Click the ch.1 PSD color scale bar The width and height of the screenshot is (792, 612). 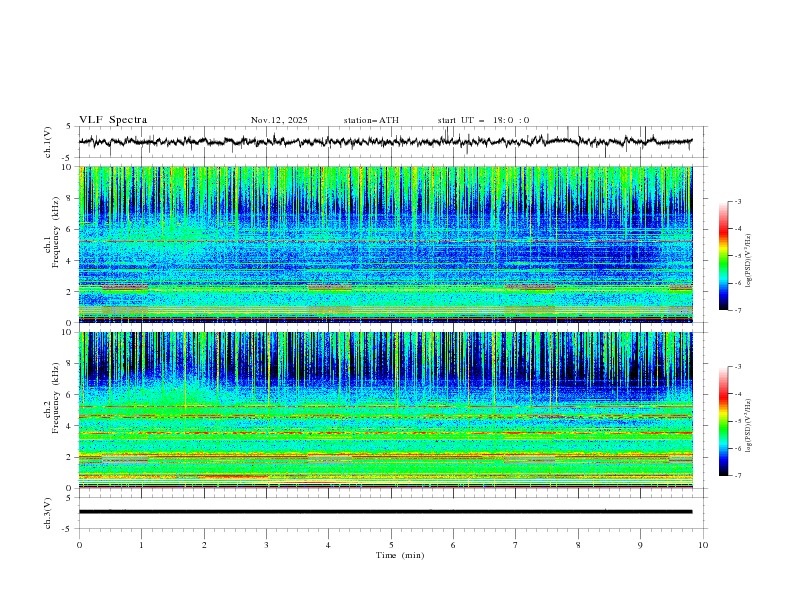coord(723,255)
